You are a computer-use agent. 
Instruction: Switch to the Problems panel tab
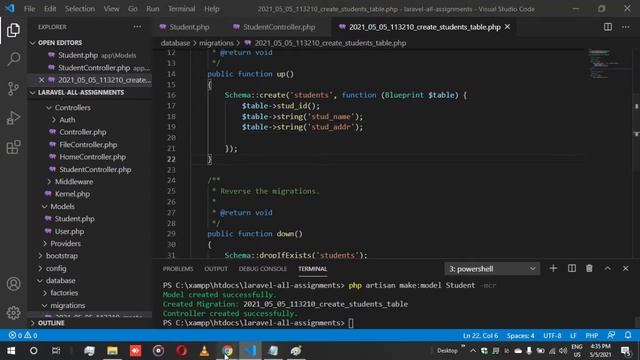(178, 269)
